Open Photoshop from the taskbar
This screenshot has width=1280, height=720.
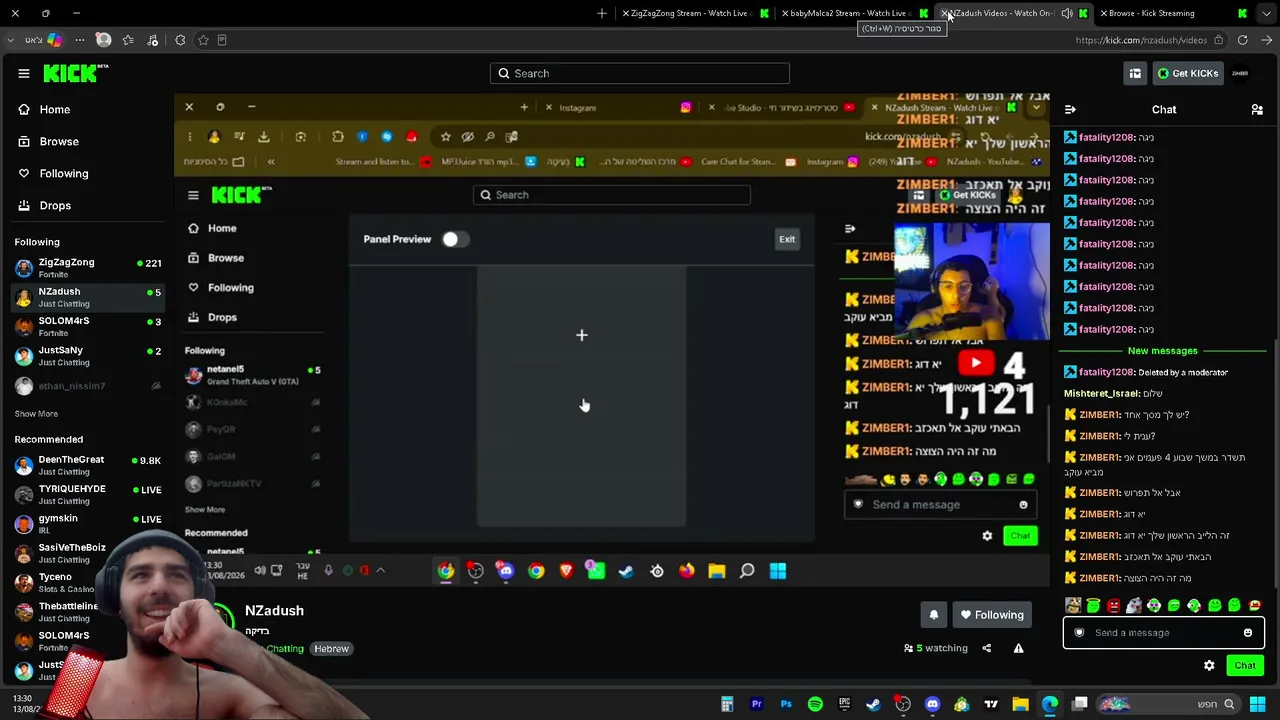786,705
